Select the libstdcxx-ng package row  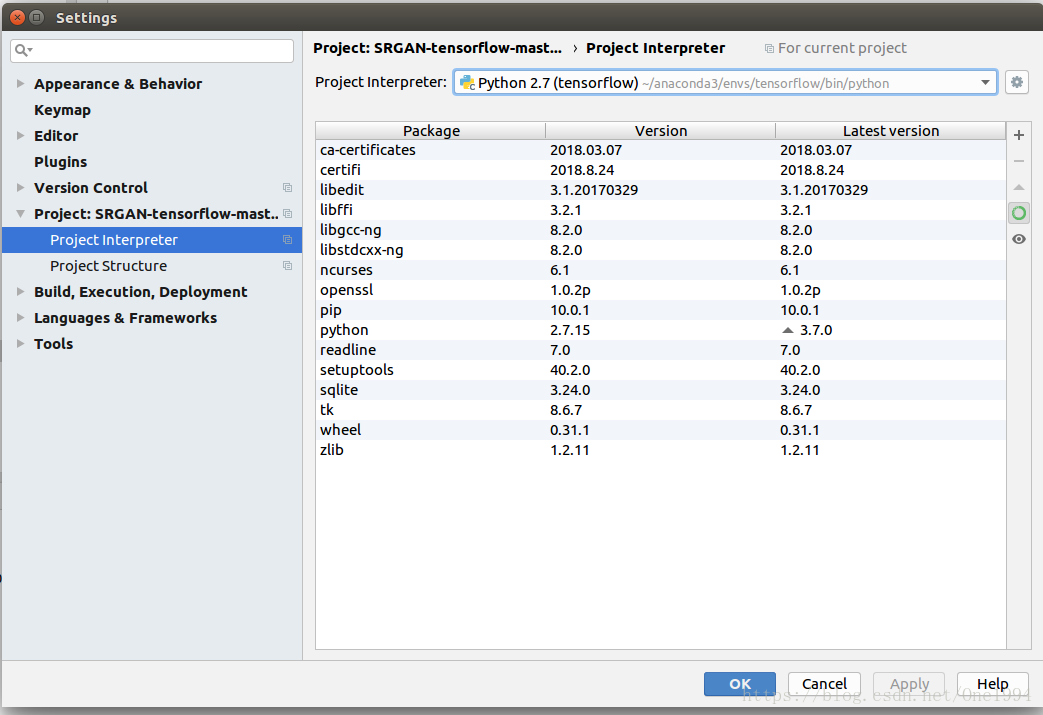pyautogui.click(x=661, y=249)
